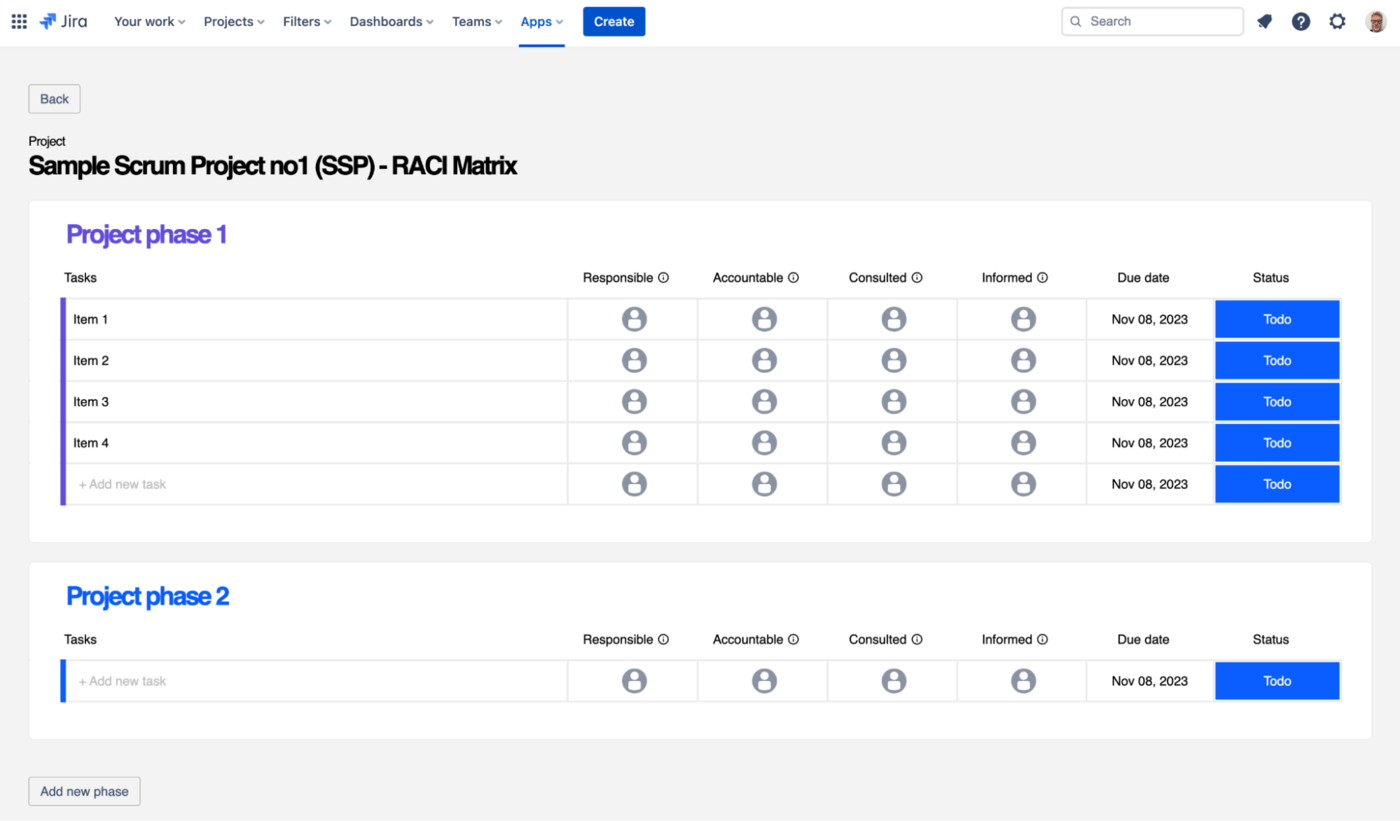
Task: Click Add new phase
Action: point(84,791)
